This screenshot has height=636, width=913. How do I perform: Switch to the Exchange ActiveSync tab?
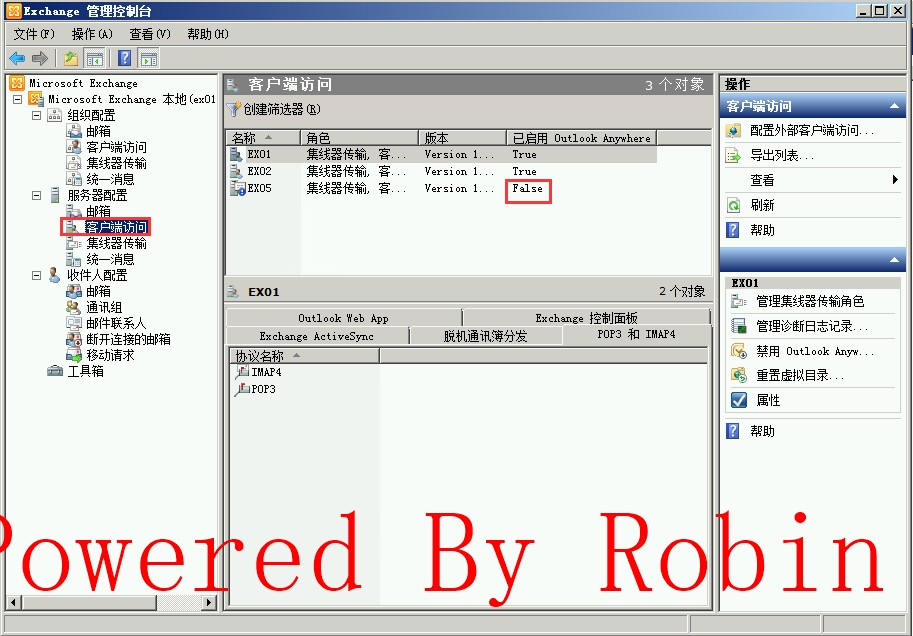(317, 336)
